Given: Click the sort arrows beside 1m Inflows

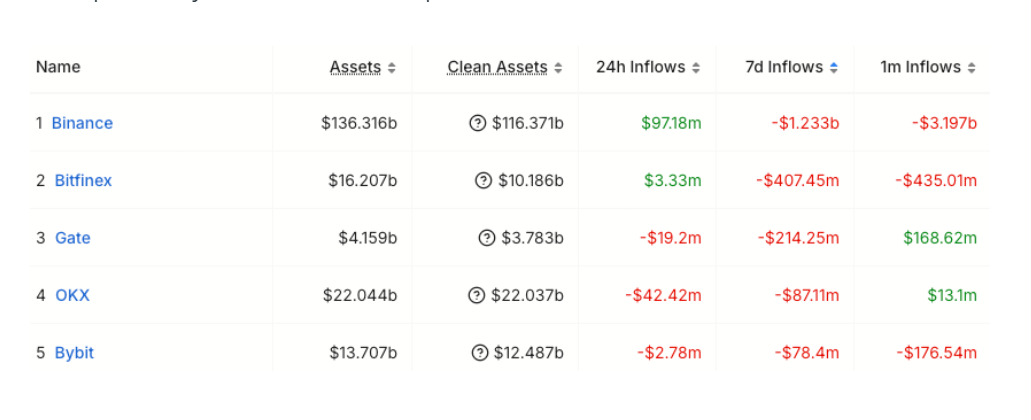Looking at the screenshot, I should tap(972, 68).
